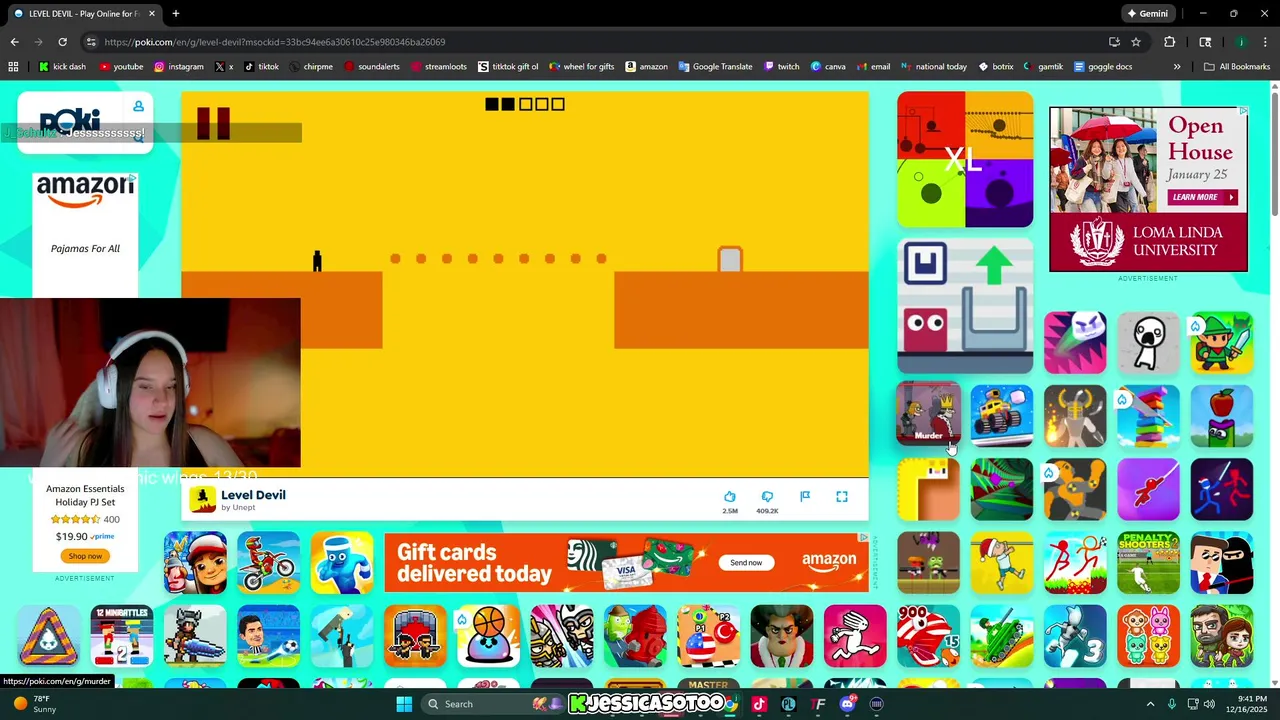
Task: Open the Subway Surfers game thumbnail
Action: (195, 563)
